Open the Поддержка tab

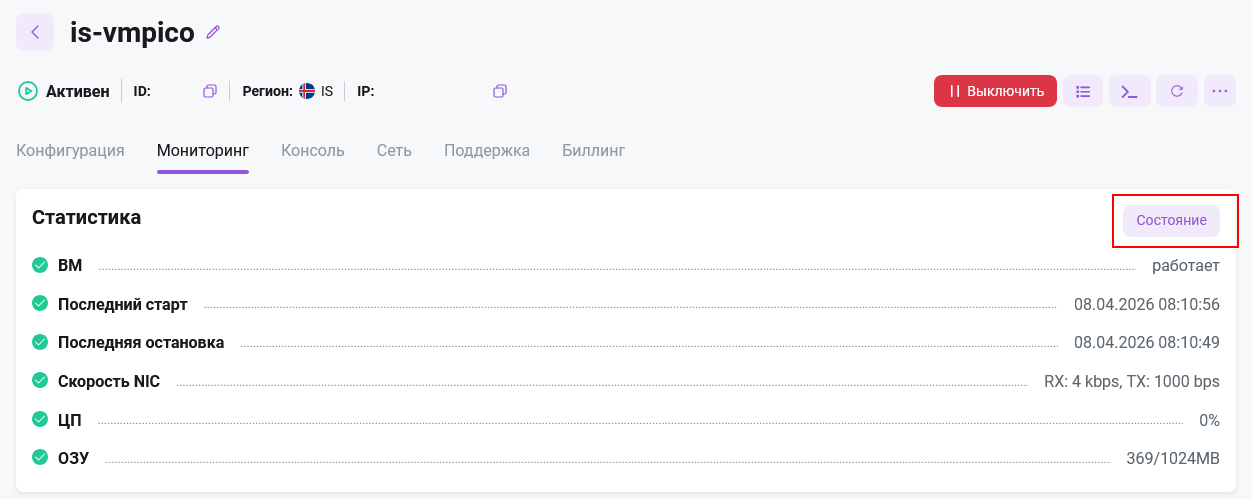point(487,151)
